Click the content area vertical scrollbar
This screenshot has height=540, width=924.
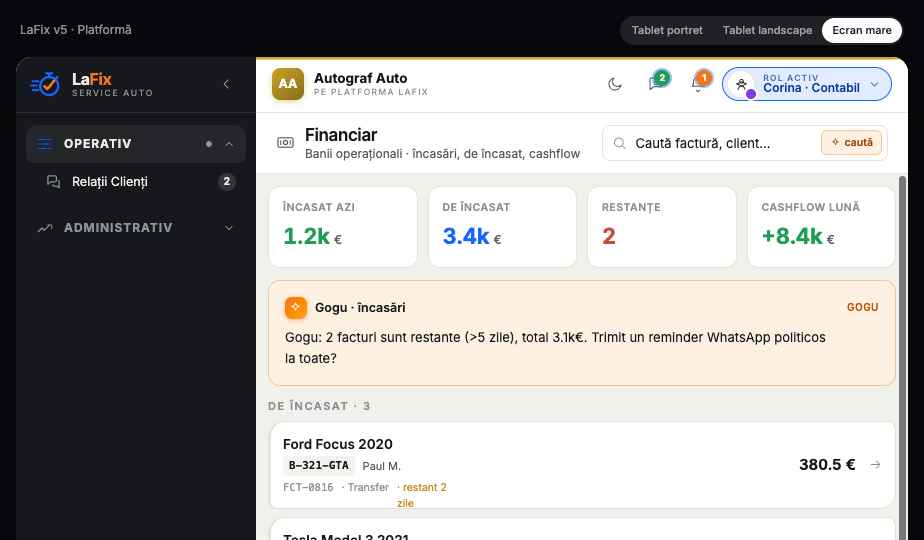902,357
